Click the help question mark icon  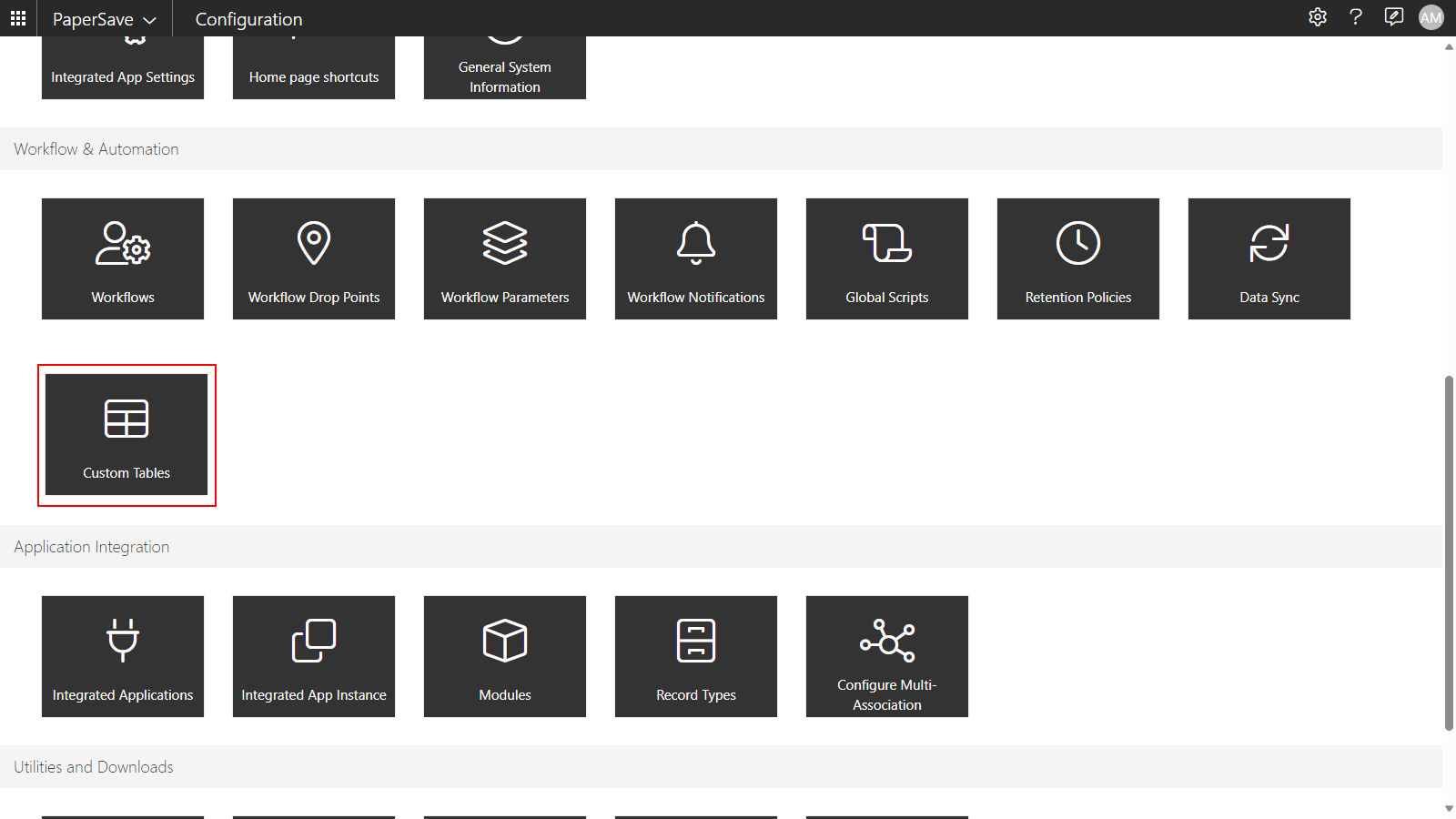[1356, 17]
